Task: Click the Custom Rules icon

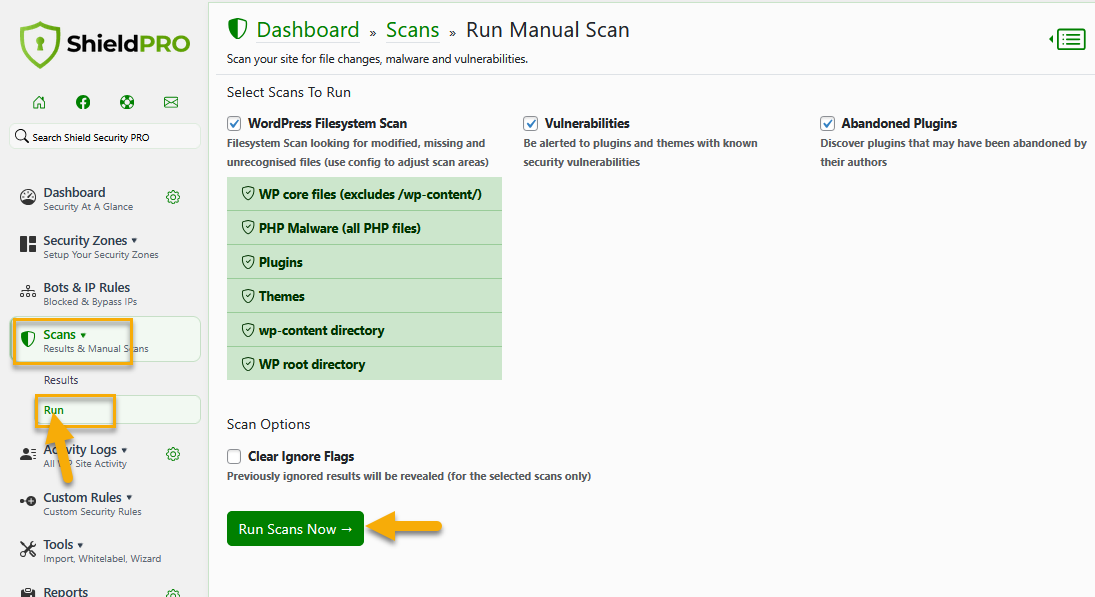Action: point(28,501)
